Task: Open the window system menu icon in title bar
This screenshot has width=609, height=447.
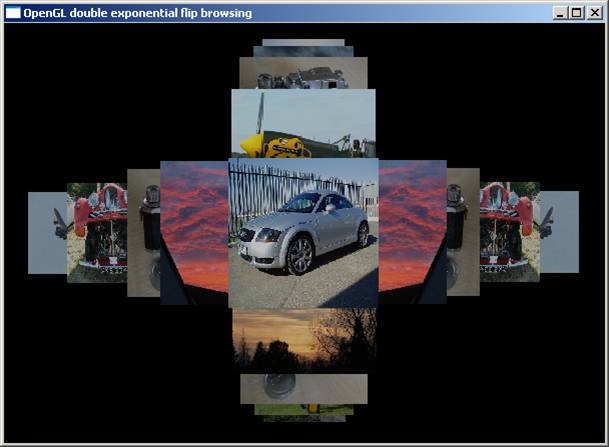Action: (x=13, y=13)
